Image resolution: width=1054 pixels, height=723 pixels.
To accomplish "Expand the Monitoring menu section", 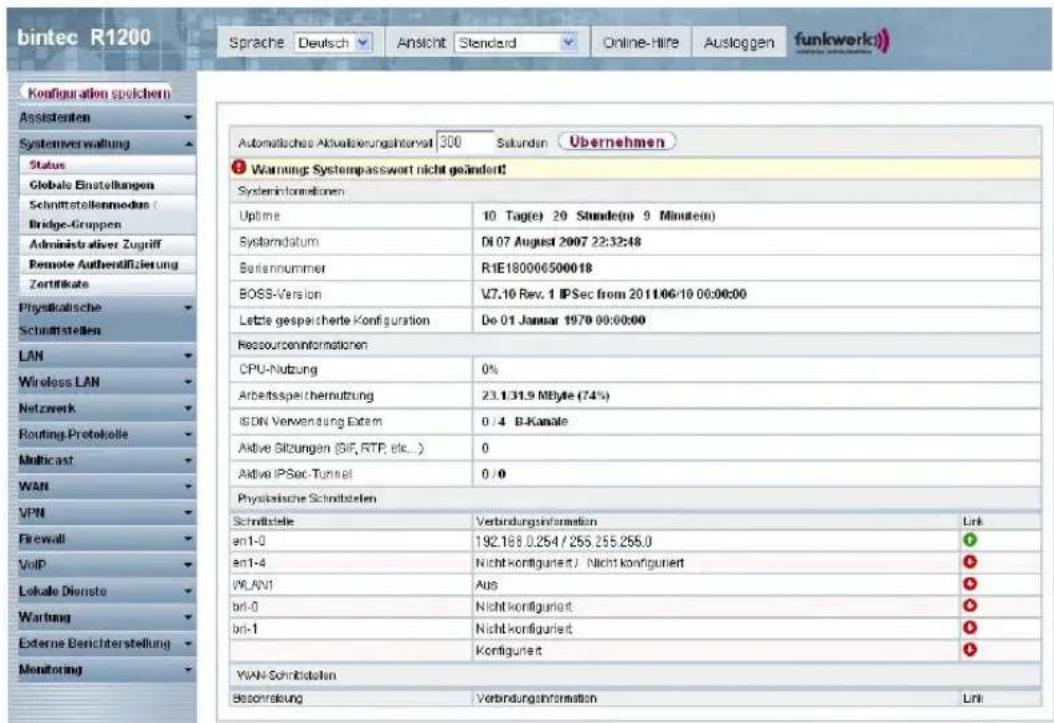I will tap(104, 670).
